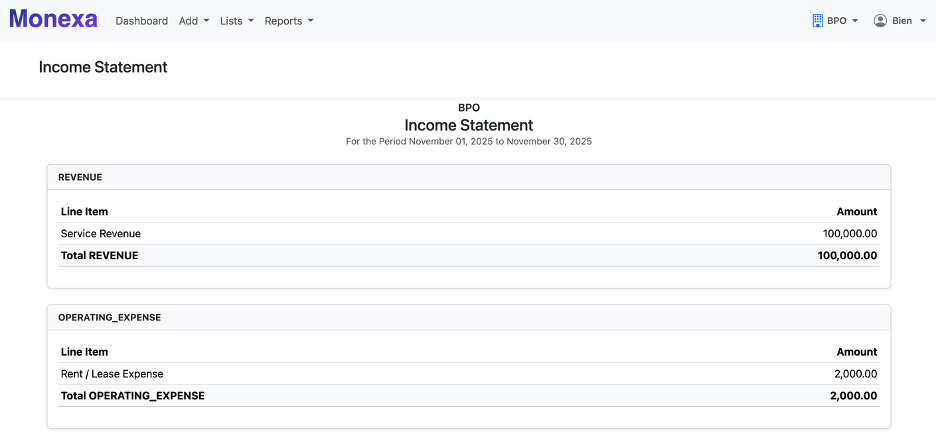The image size is (936, 432).
Task: Open the Dashboard page
Action: pos(141,21)
